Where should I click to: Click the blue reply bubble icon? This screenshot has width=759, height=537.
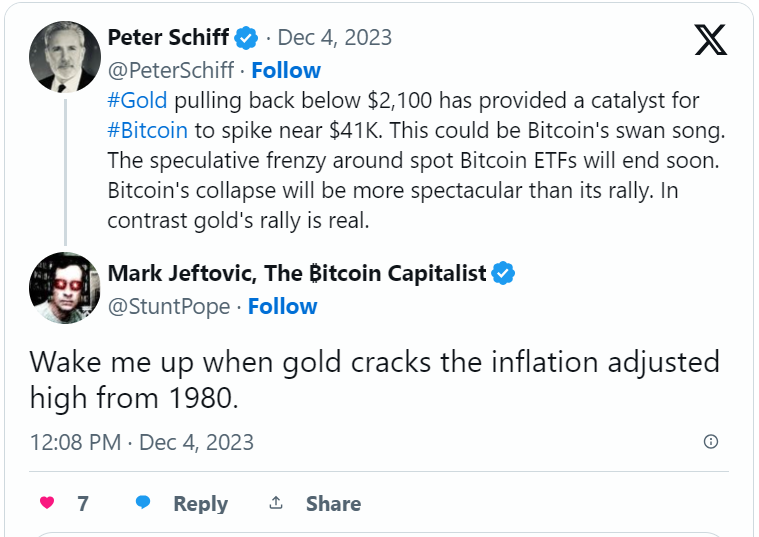coord(143,502)
